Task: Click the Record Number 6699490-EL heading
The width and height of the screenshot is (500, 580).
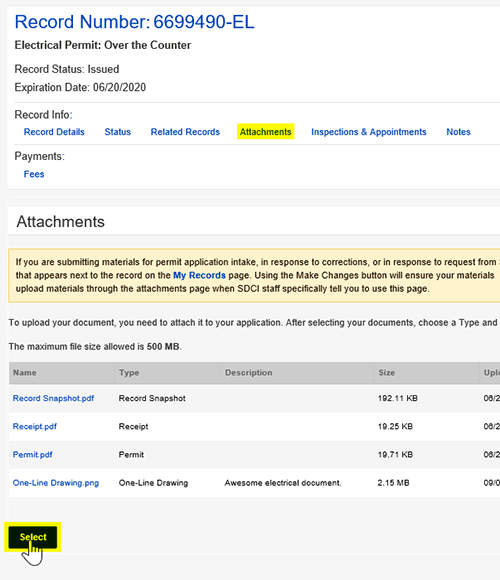Action: pos(135,22)
